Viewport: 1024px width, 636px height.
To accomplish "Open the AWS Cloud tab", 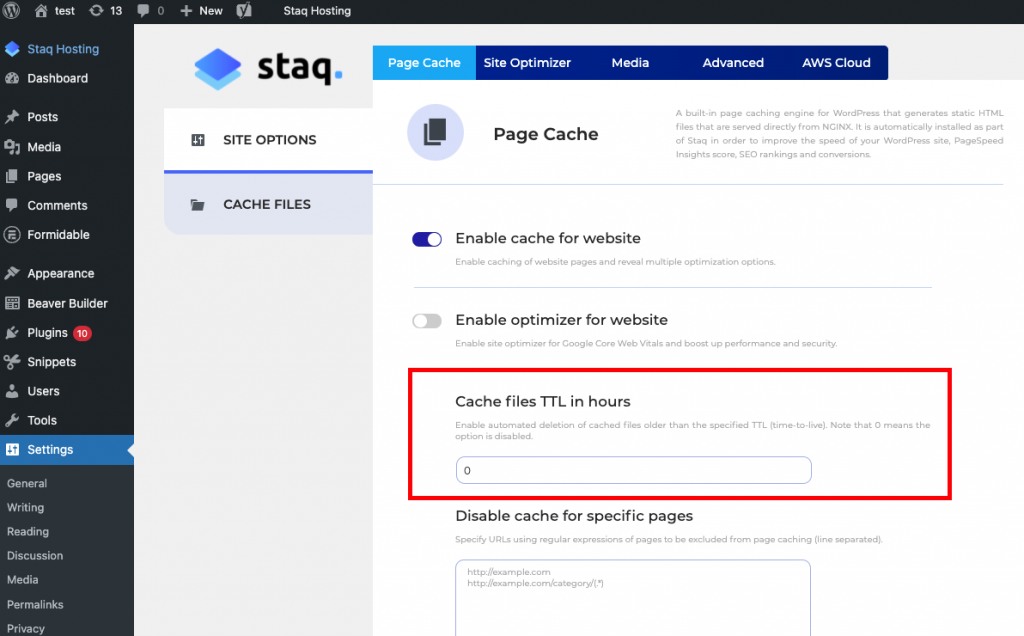I will [x=836, y=62].
